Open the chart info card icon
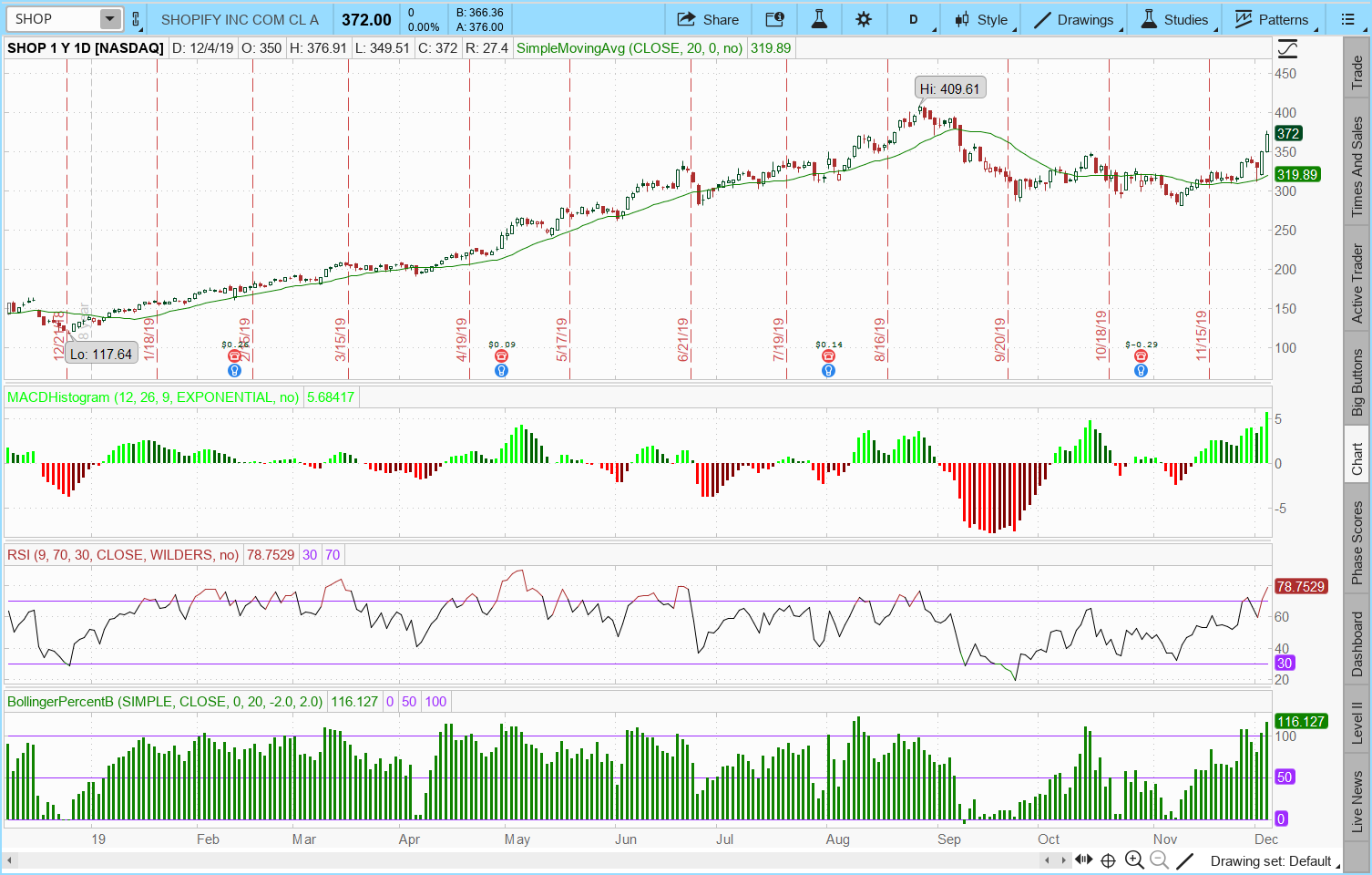1372x875 pixels. tap(774, 19)
